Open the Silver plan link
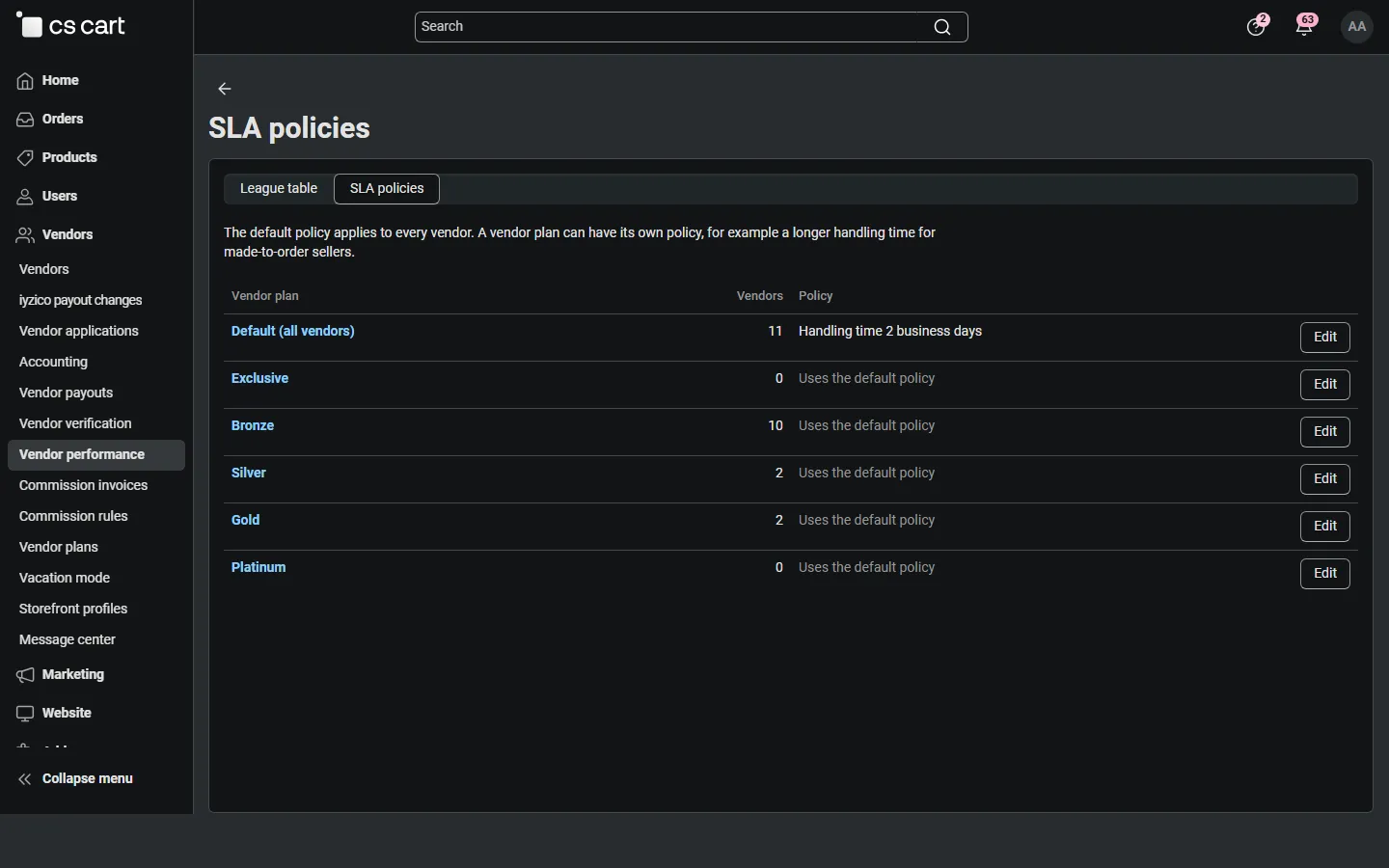Viewport: 1389px width, 868px height. pyautogui.click(x=249, y=474)
